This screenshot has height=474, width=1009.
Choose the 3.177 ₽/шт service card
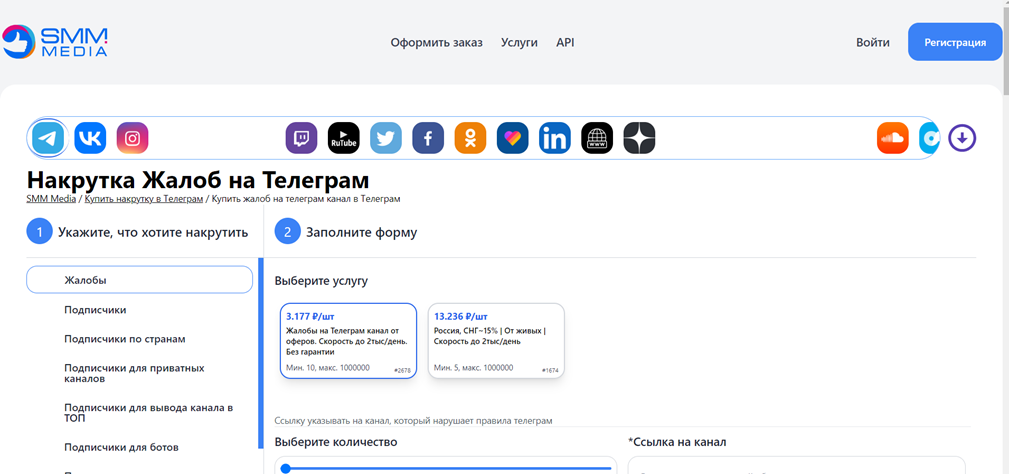[x=348, y=340]
